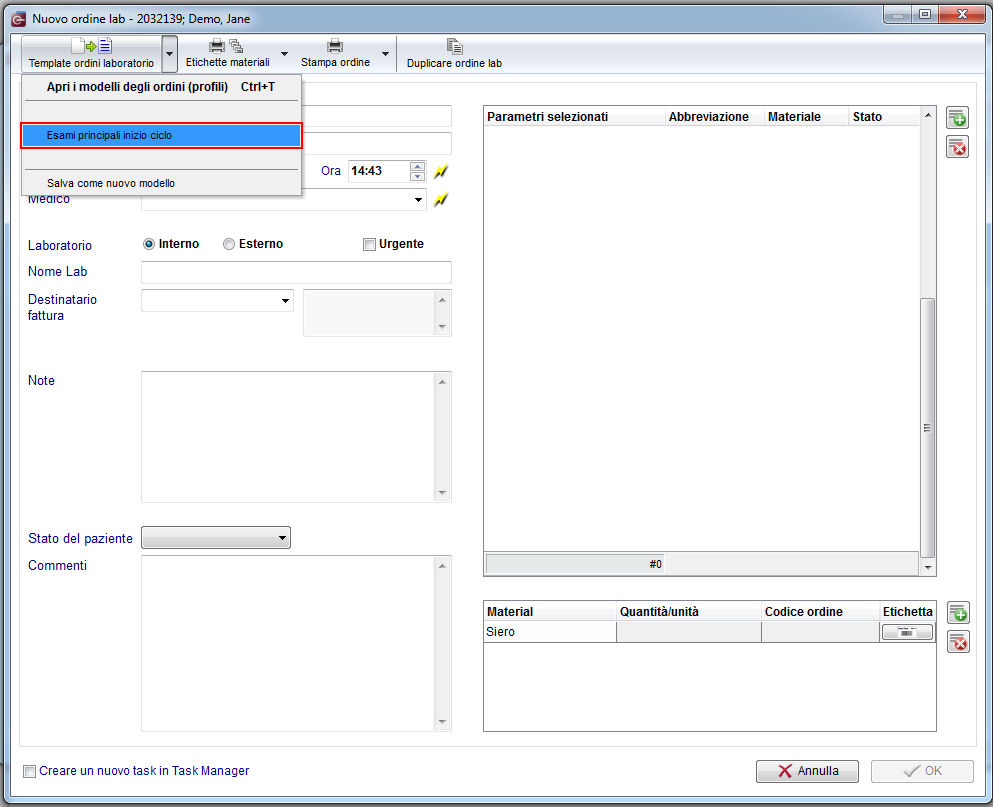Screen dimensions: 993x807
Task: Click the Annulla button
Action: pos(807,771)
